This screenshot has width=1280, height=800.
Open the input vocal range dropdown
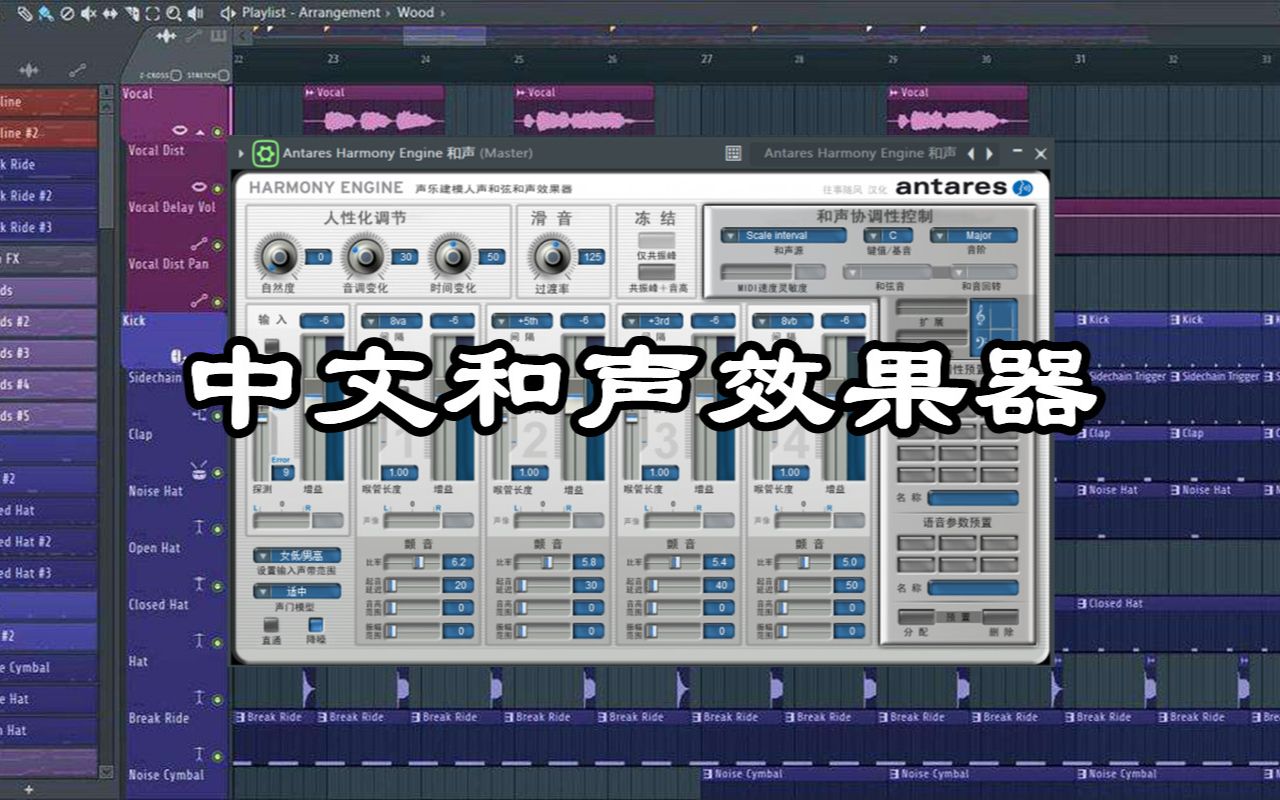(297, 555)
